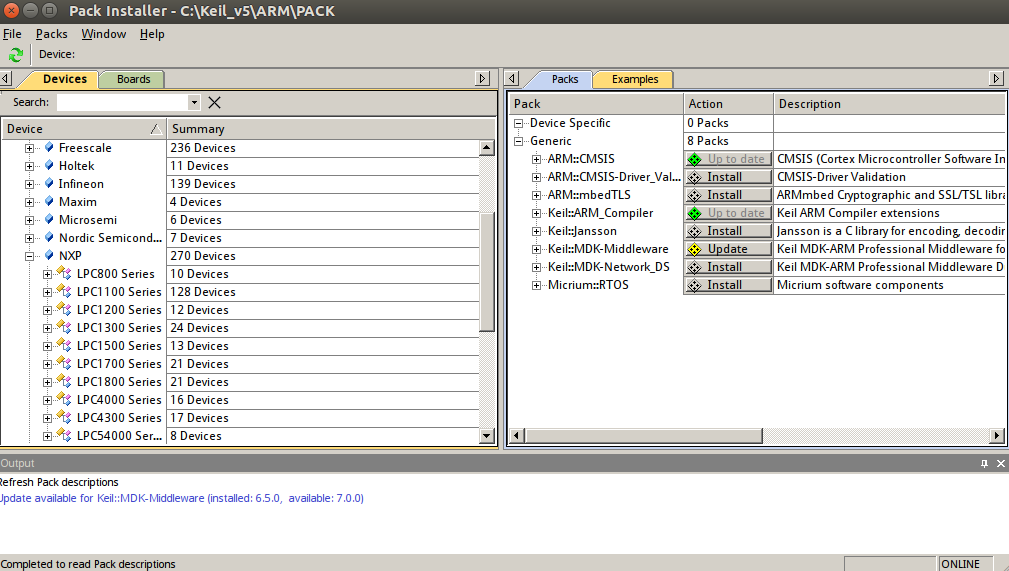The image size is (1009, 571).
Task: Click the right-pane tab scroll-left arrow
Action: pos(512,79)
